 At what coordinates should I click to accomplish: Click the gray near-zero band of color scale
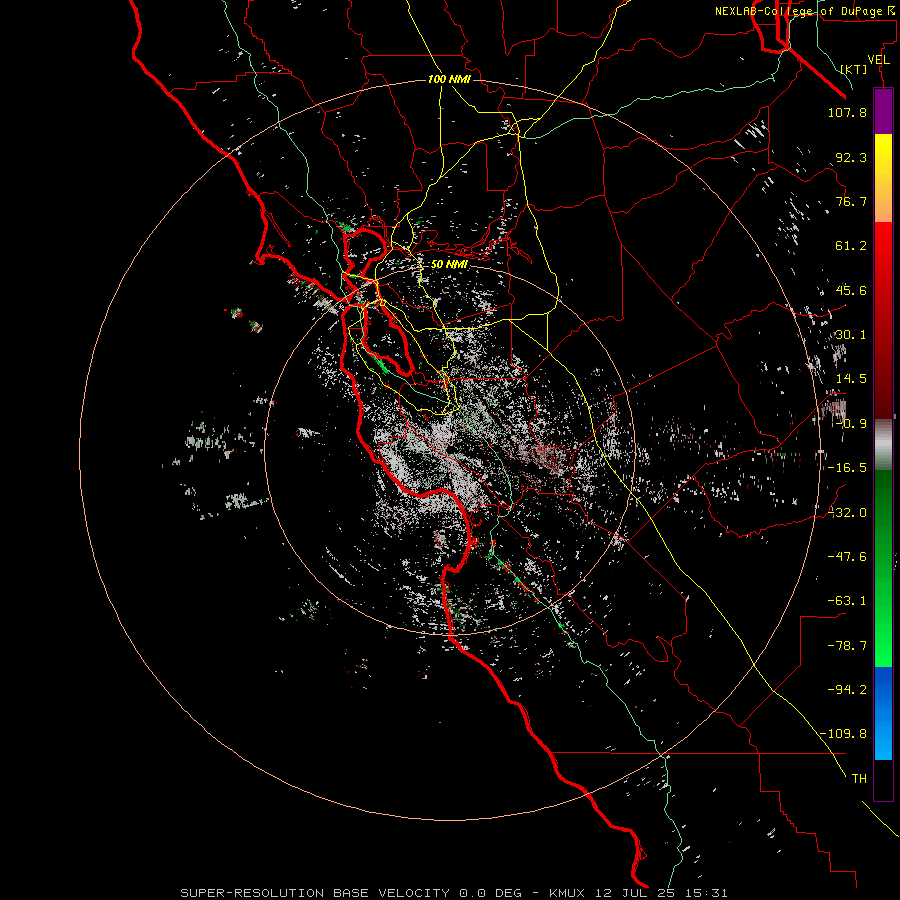883,444
